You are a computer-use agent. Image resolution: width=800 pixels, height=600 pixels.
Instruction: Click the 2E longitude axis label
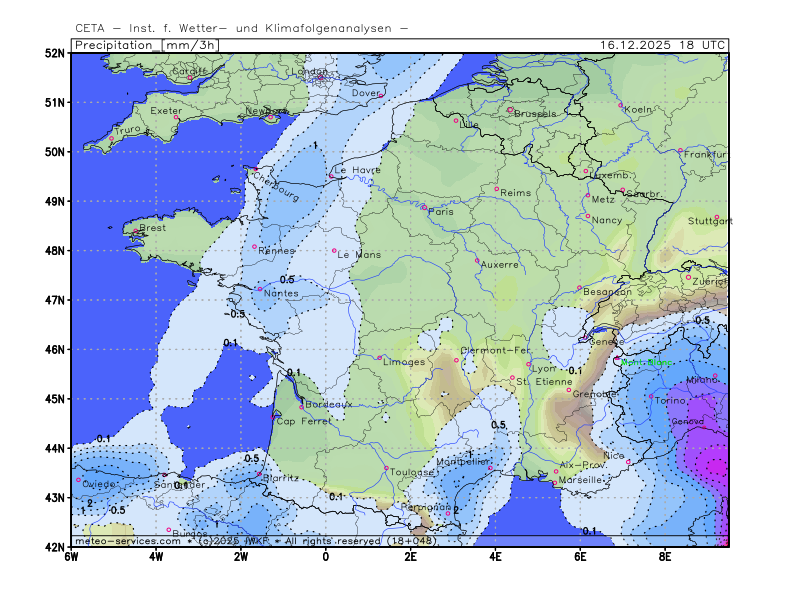click(410, 557)
